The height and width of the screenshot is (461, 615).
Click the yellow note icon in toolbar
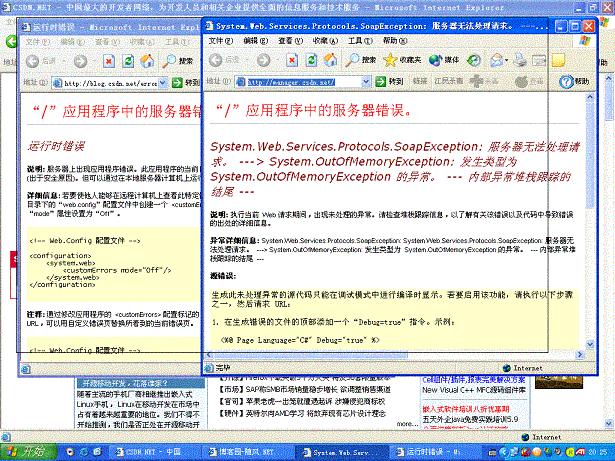coord(558,60)
